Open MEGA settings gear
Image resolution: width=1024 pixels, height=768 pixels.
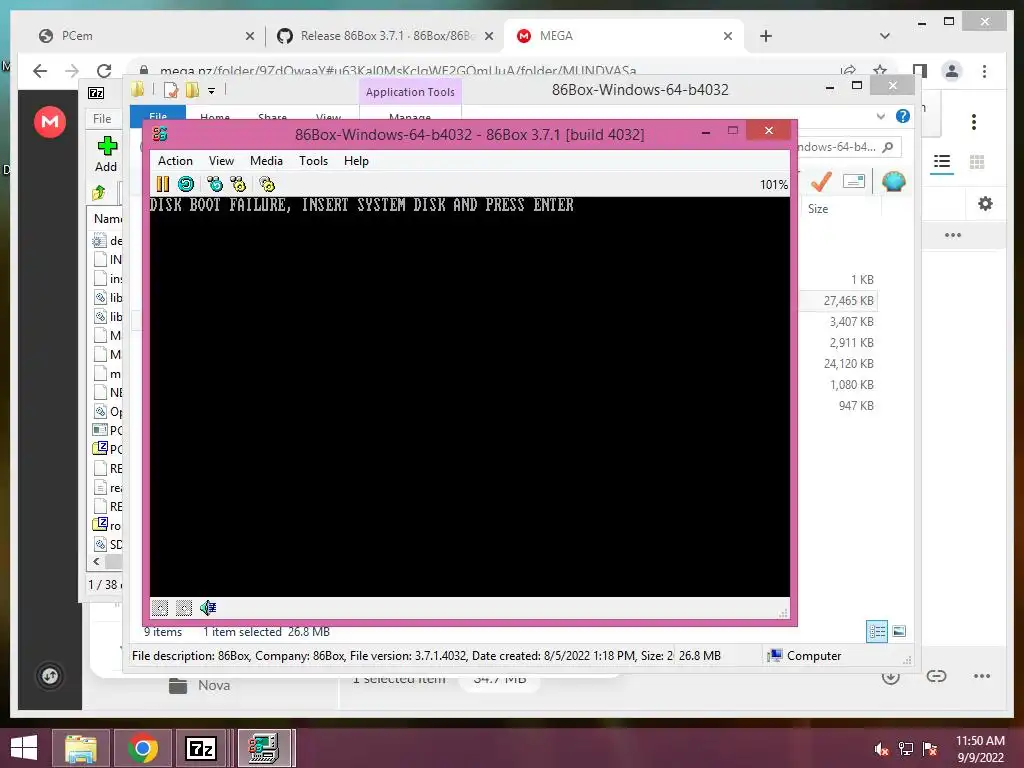[985, 204]
